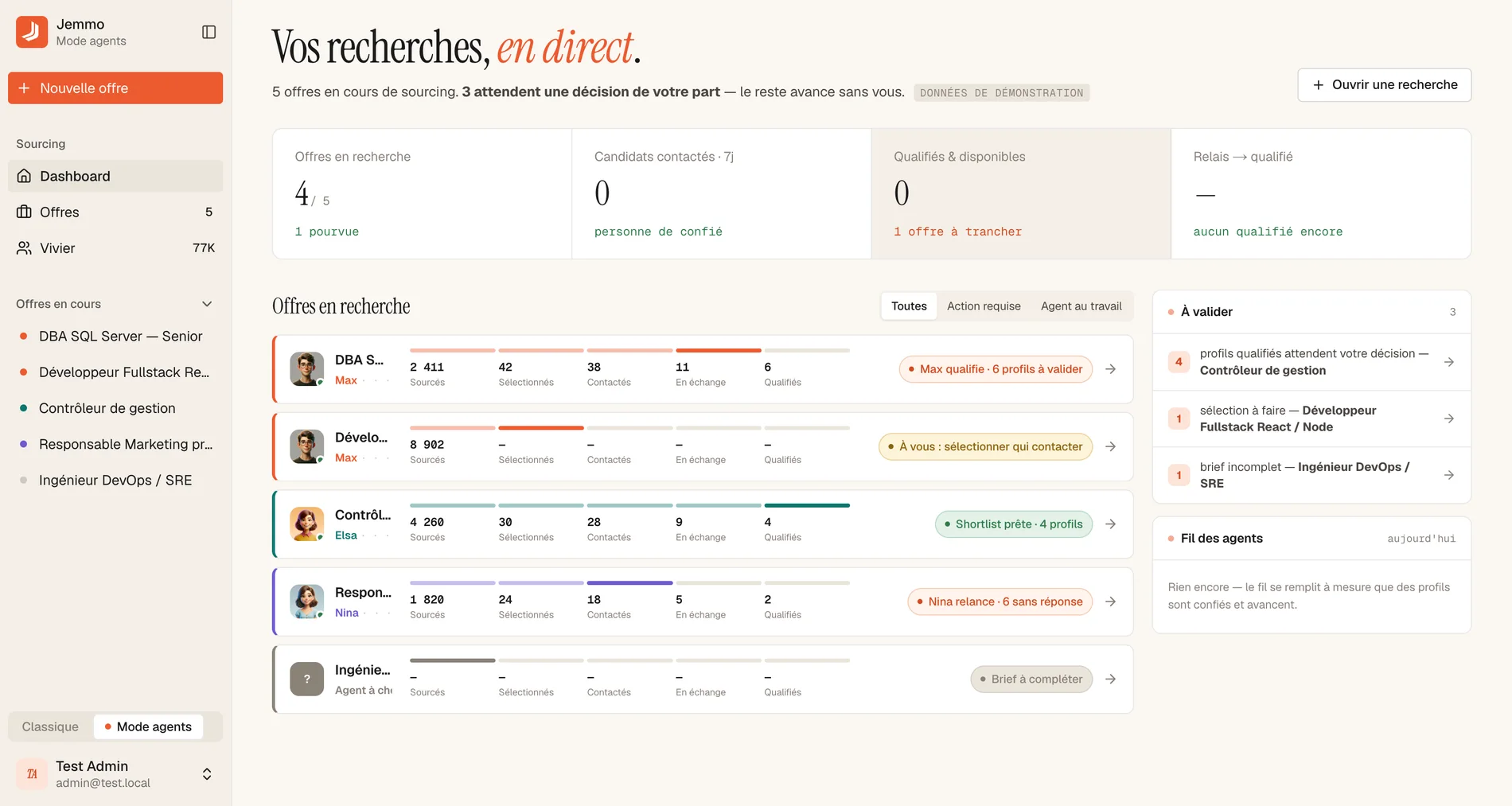Click the En échange progress bar in DBA S... row
Viewport: 1512px width, 806px height.
[x=718, y=350]
